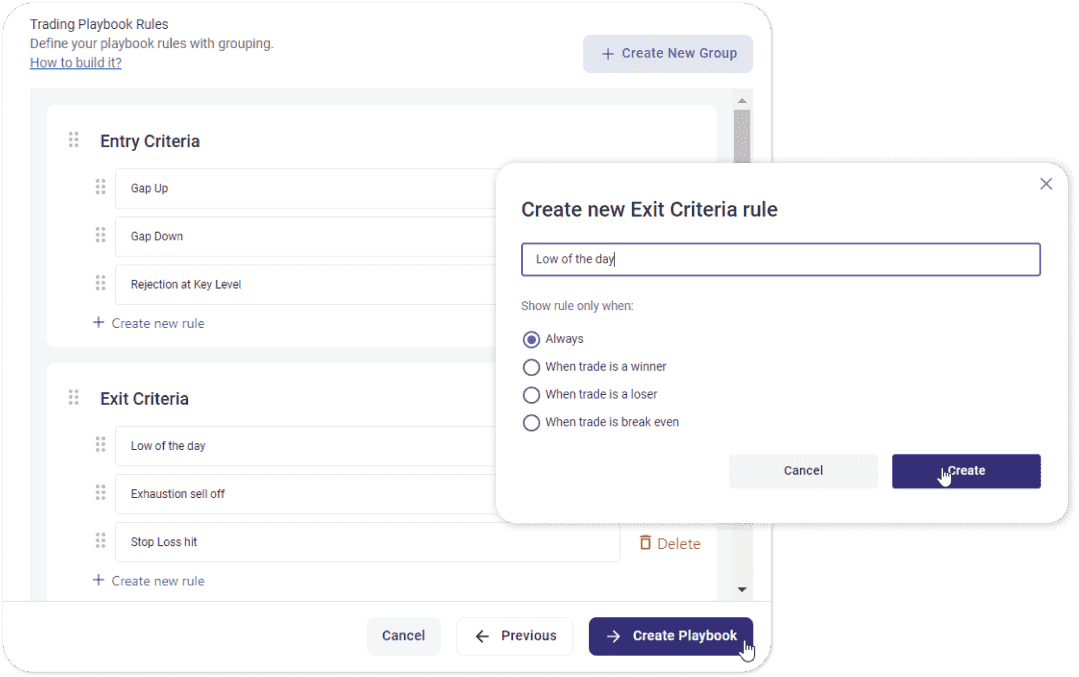Screen dimensions: 1079x677
Task: Go back with the Previous button
Action: 514,636
